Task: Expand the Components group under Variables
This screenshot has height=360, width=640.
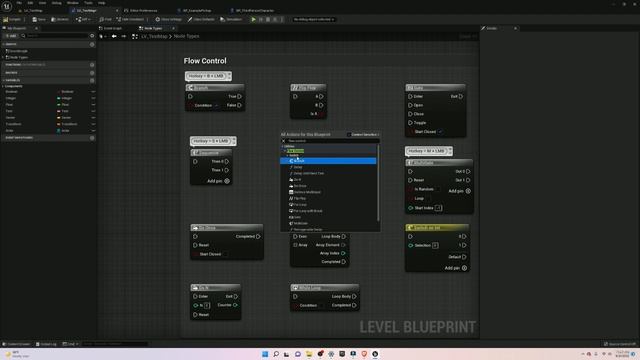Action: [3, 86]
